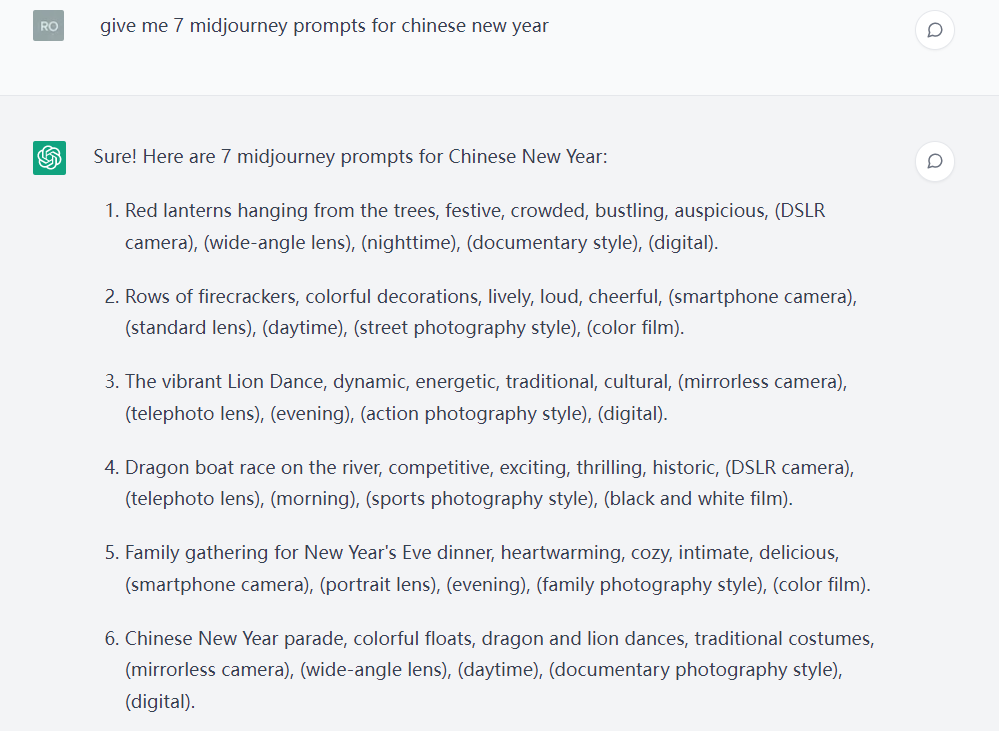Click the final "(digital)." line of item 6
The image size is (999, 731).
coord(160,701)
